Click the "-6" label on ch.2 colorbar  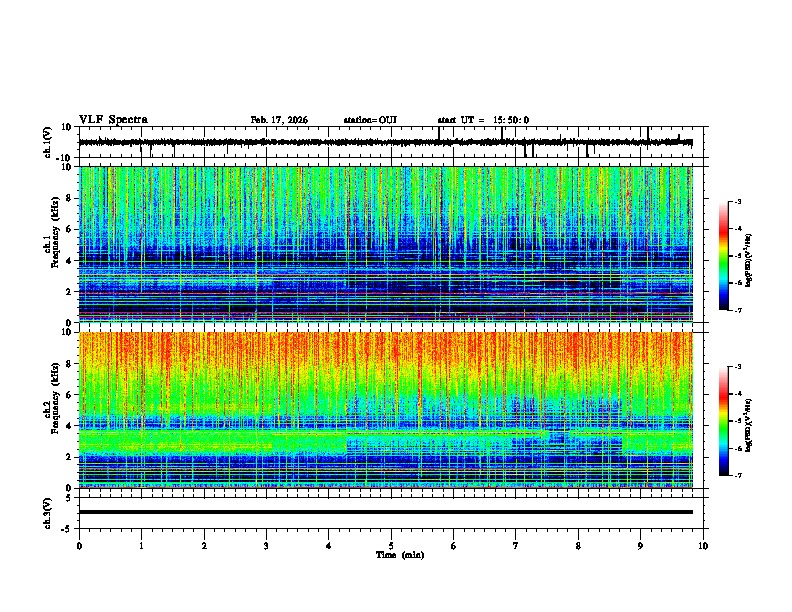coord(738,448)
